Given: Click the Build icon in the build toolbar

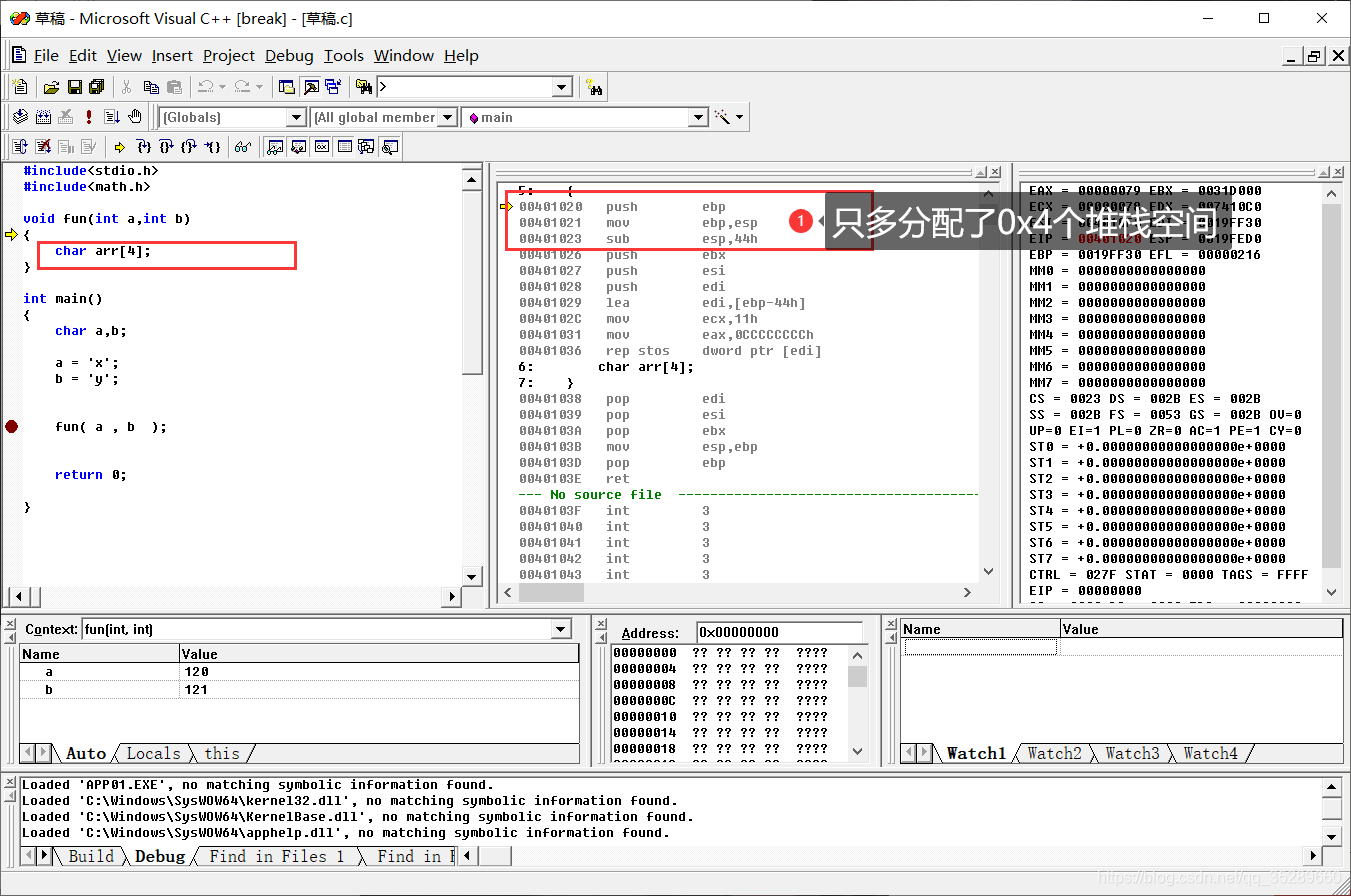Looking at the screenshot, I should pos(43,117).
